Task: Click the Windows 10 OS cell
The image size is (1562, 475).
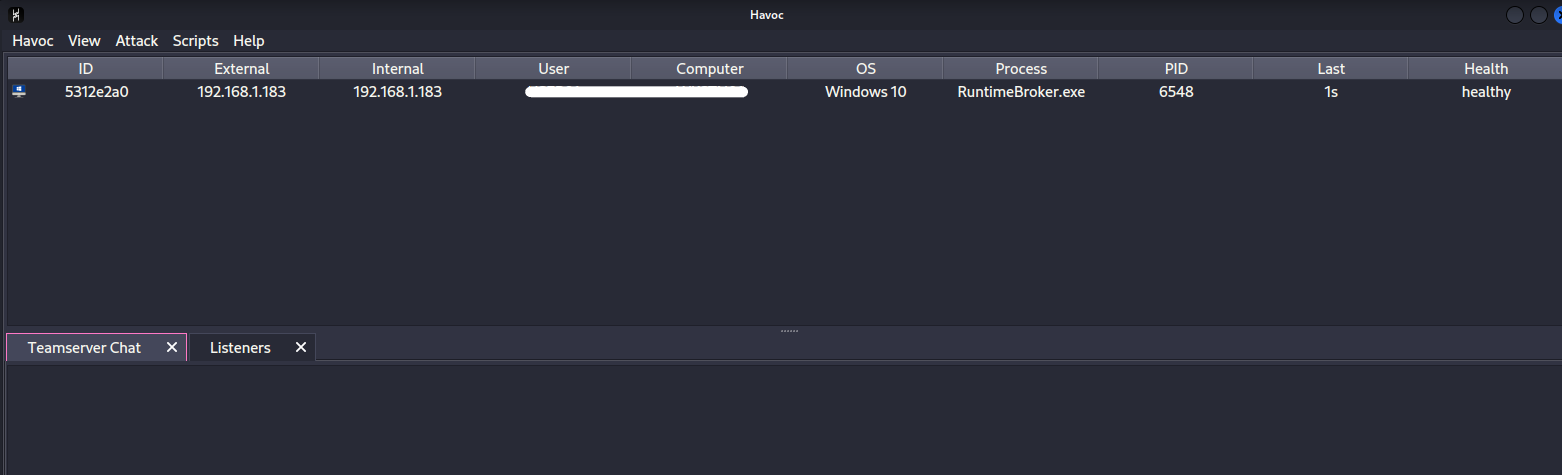Action: click(866, 92)
